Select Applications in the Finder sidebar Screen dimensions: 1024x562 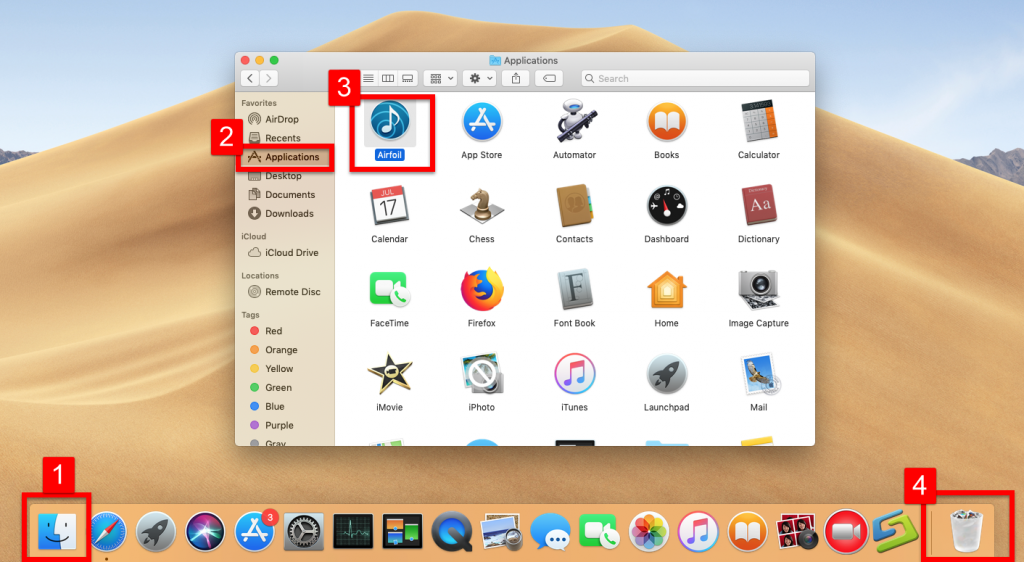(291, 157)
